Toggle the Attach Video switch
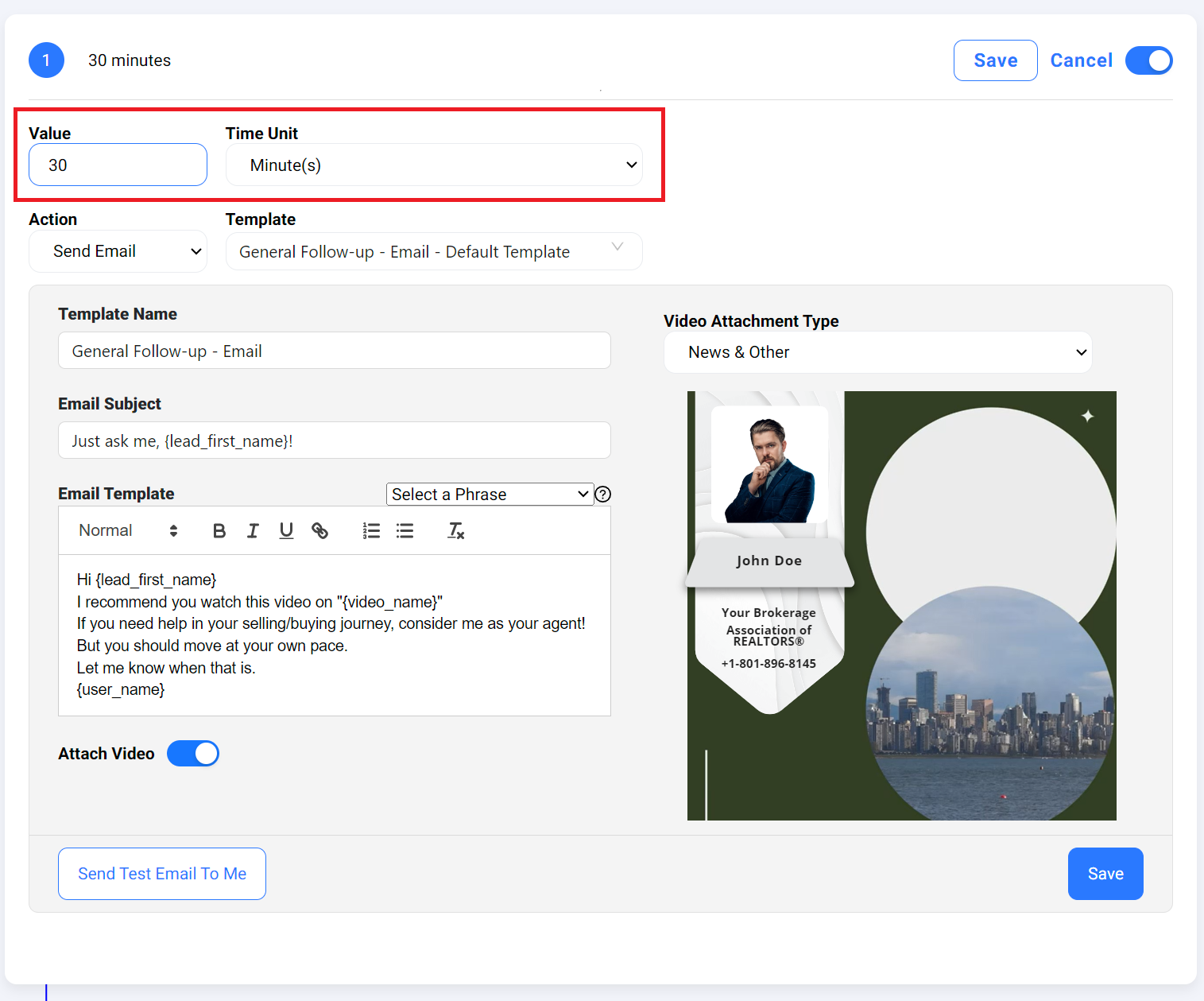 [x=193, y=754]
